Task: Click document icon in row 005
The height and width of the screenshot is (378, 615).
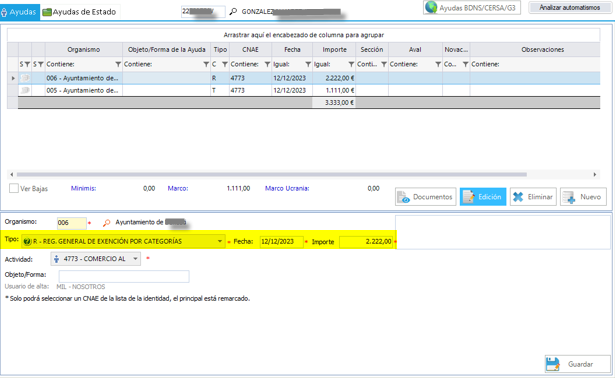Action: (25, 90)
